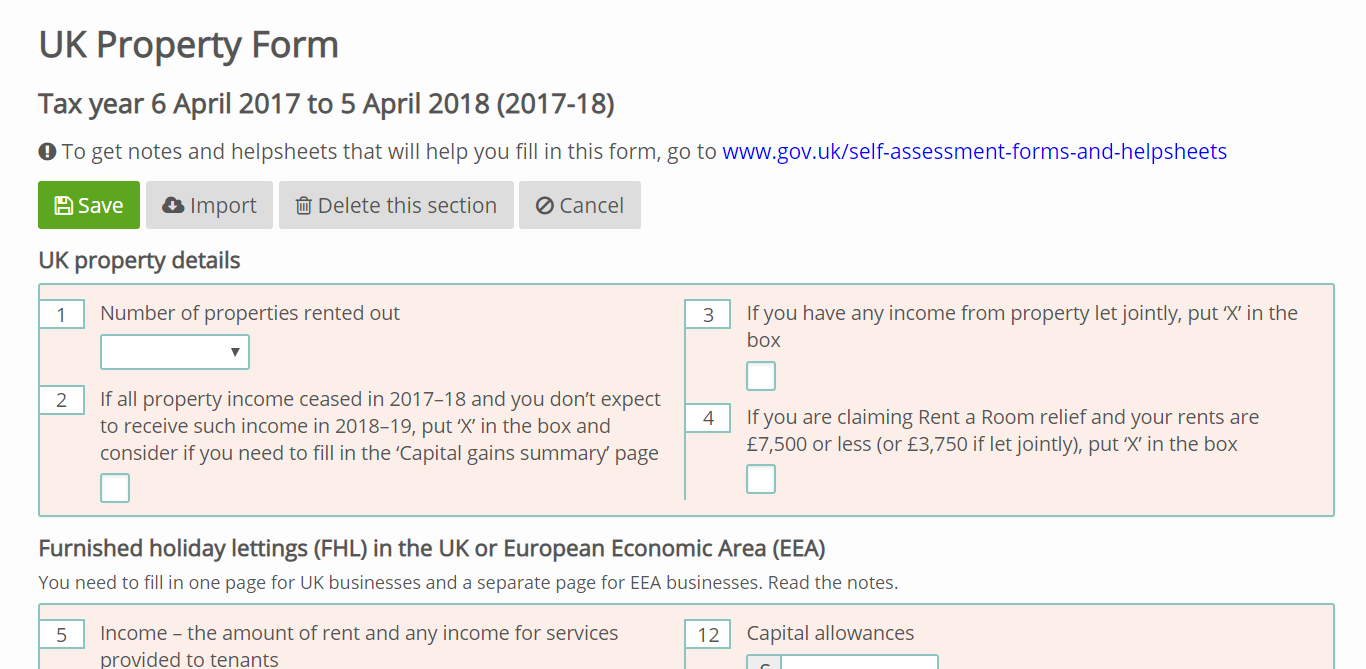1366x669 pixels.
Task: Click the cloud download icon on Import
Action: pos(173,206)
